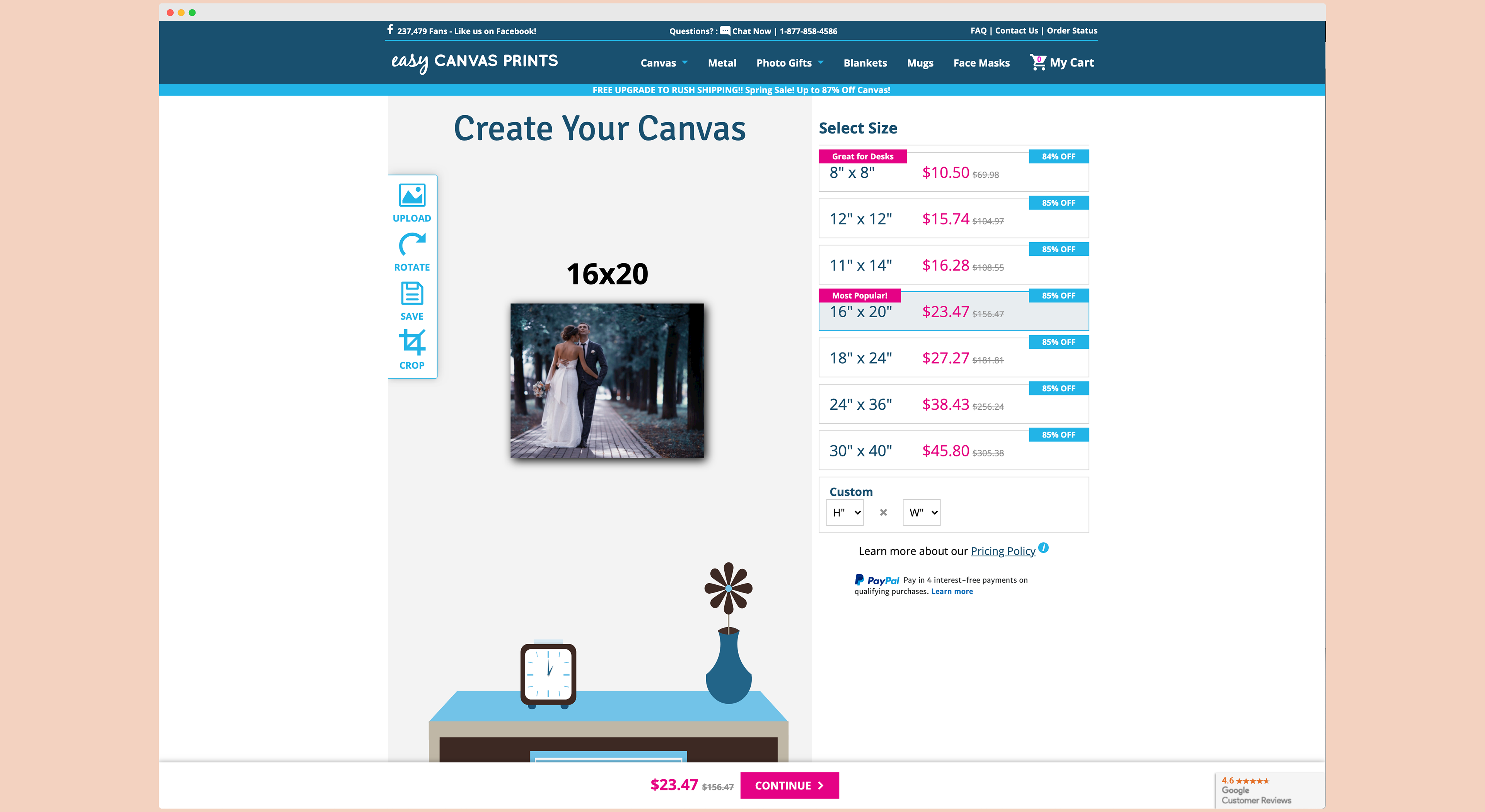1485x812 pixels.
Task: Click PayPal Learn more link
Action: (x=951, y=591)
